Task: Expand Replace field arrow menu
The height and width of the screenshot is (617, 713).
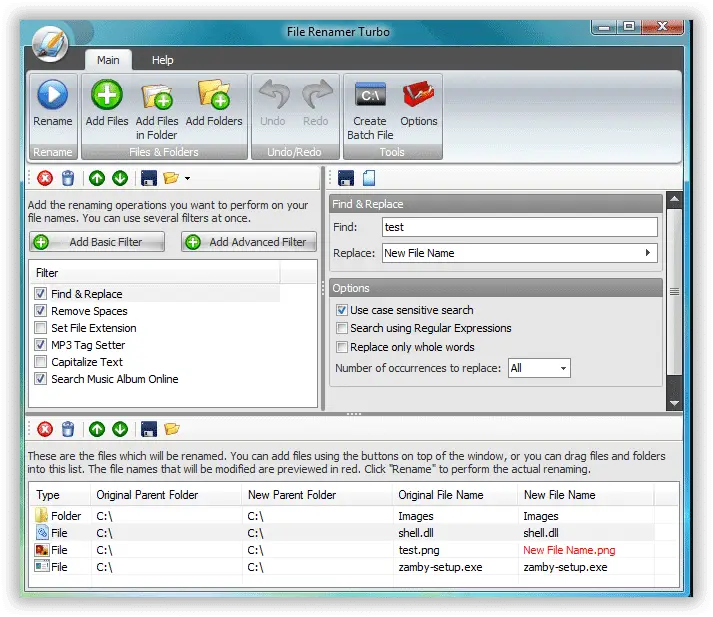Action: [x=648, y=253]
